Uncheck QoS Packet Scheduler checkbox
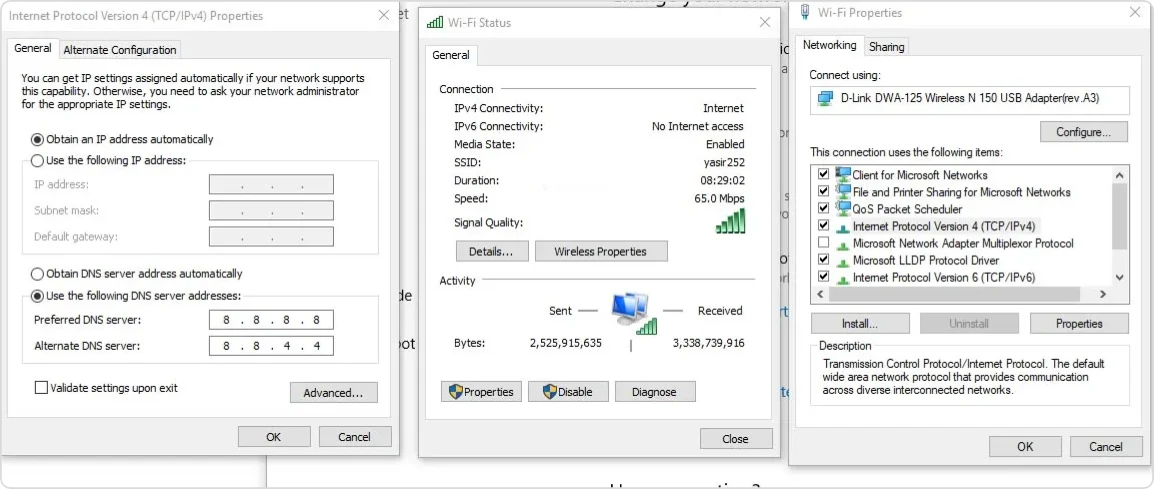The height and width of the screenshot is (489, 1154). [824, 208]
